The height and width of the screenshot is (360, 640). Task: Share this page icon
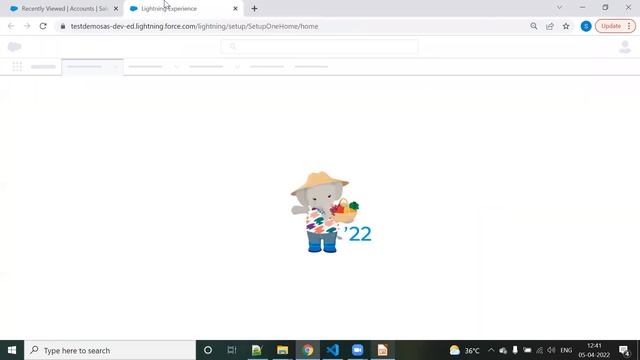coord(550,26)
